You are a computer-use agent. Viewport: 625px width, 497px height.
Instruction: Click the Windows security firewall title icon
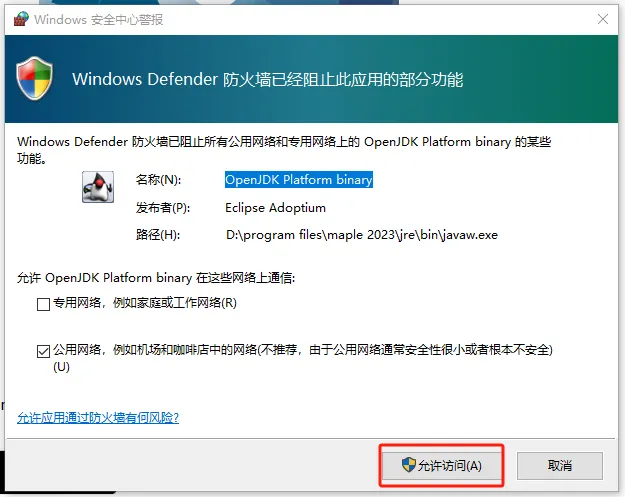tap(21, 19)
